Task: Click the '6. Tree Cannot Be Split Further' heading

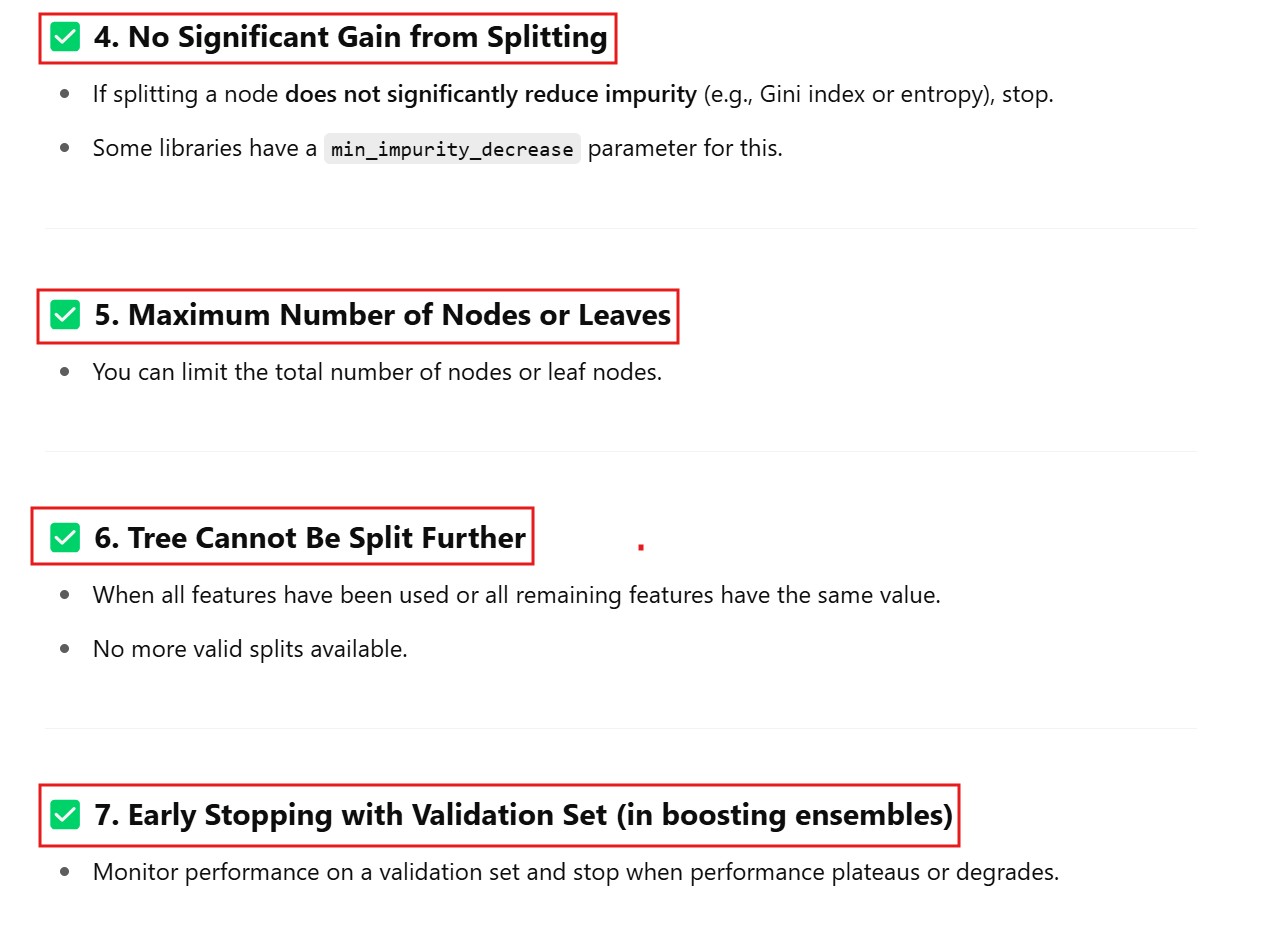Action: [309, 538]
